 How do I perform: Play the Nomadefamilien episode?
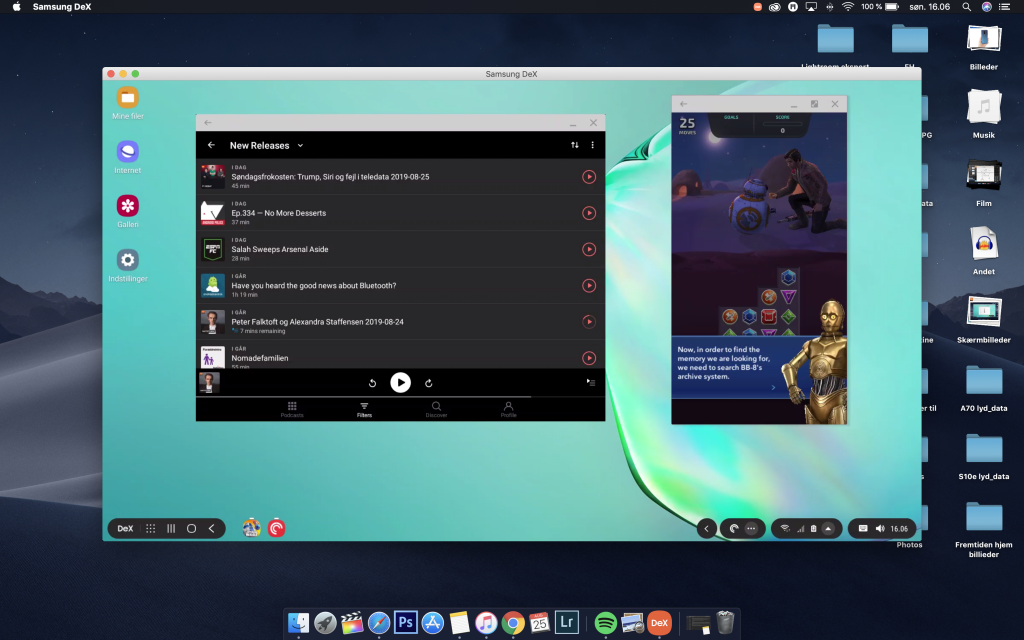click(x=589, y=358)
